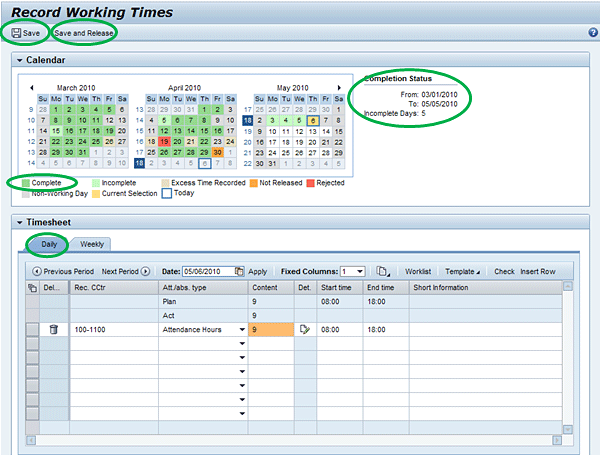Open details icon for Attendance Hours row
The image size is (600, 456).
304,328
